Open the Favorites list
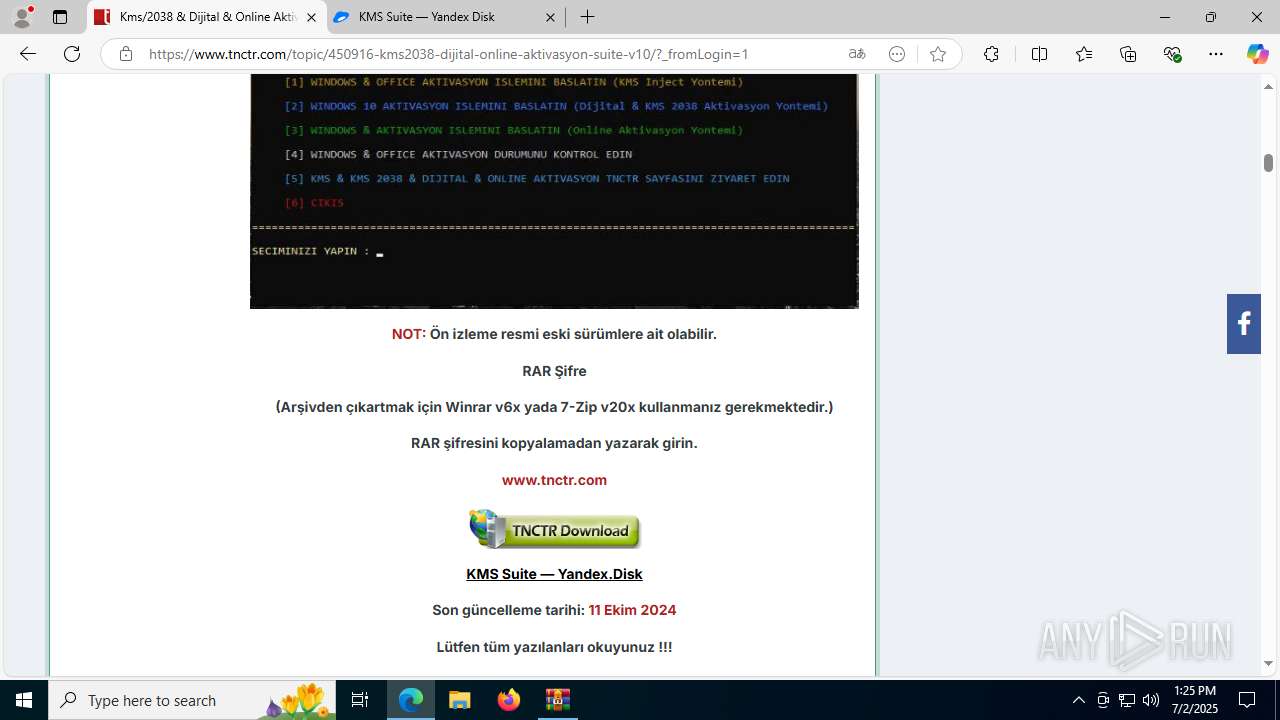The height and width of the screenshot is (720, 1280). [x=1084, y=54]
